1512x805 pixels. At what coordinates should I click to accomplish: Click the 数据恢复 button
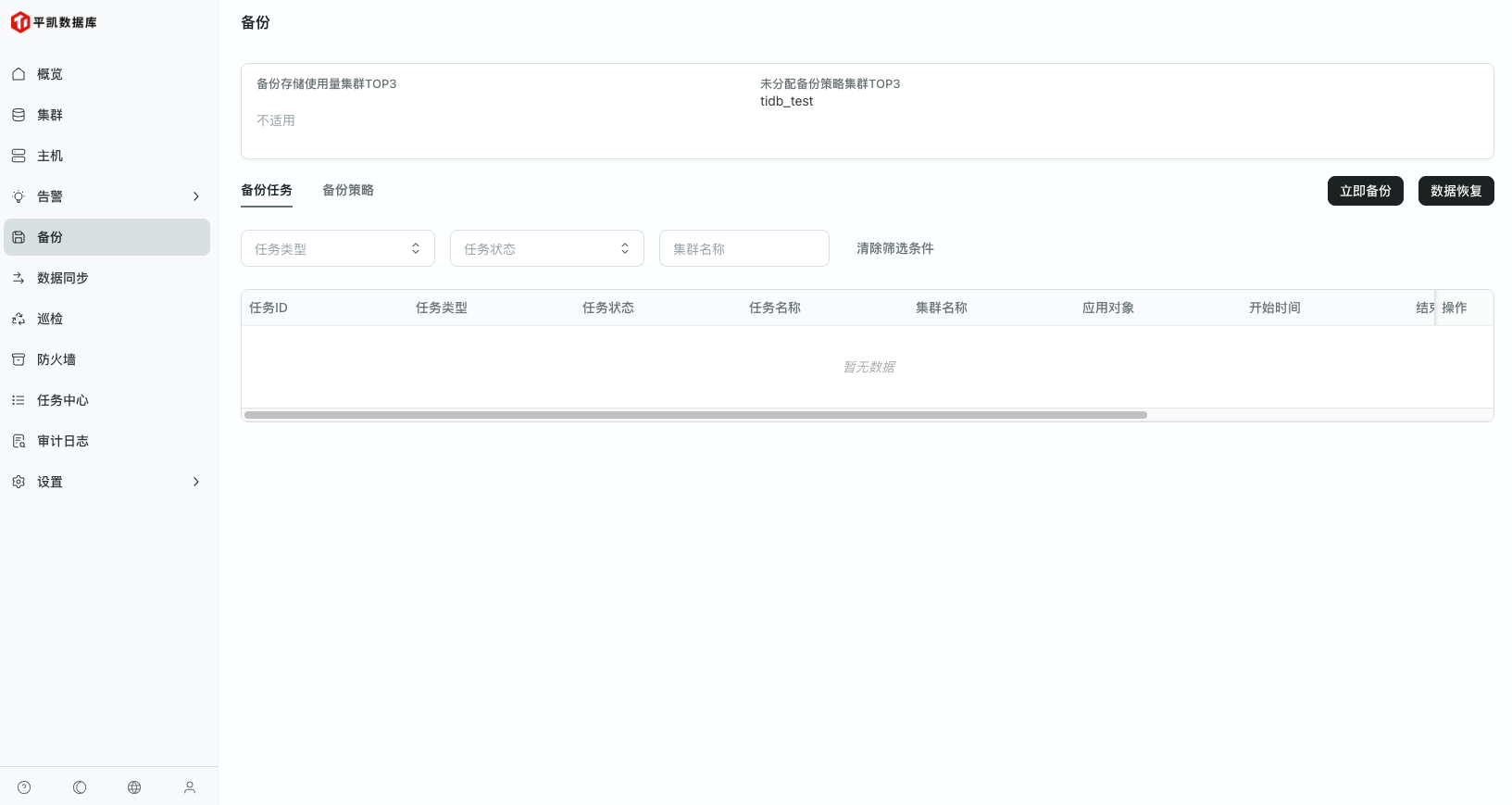pyautogui.click(x=1456, y=191)
